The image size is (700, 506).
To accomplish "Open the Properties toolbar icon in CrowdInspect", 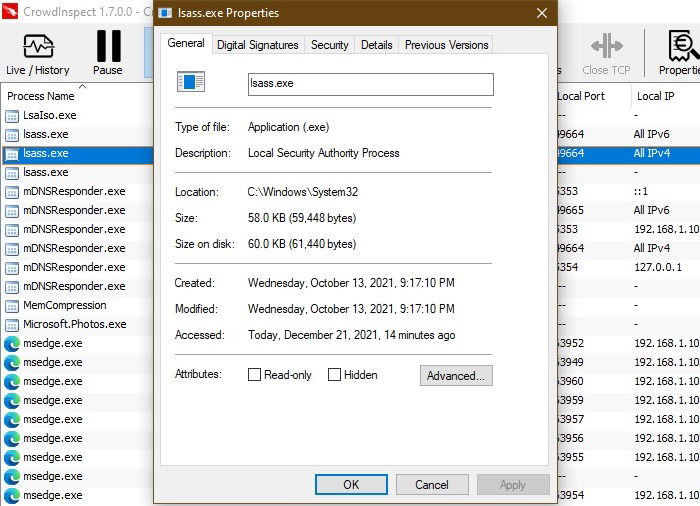I will click(683, 45).
